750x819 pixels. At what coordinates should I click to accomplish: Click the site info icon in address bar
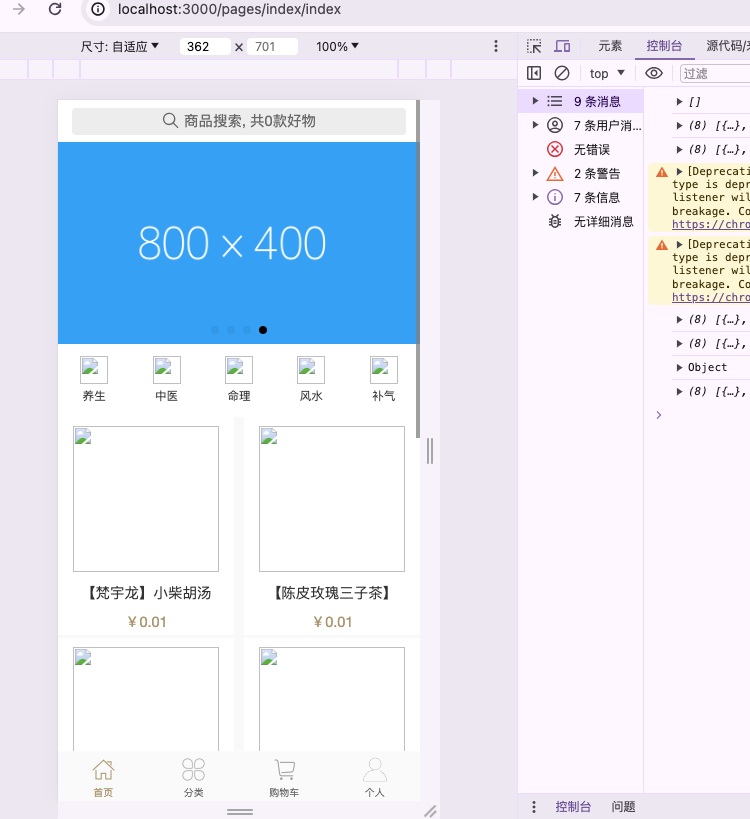[x=98, y=10]
